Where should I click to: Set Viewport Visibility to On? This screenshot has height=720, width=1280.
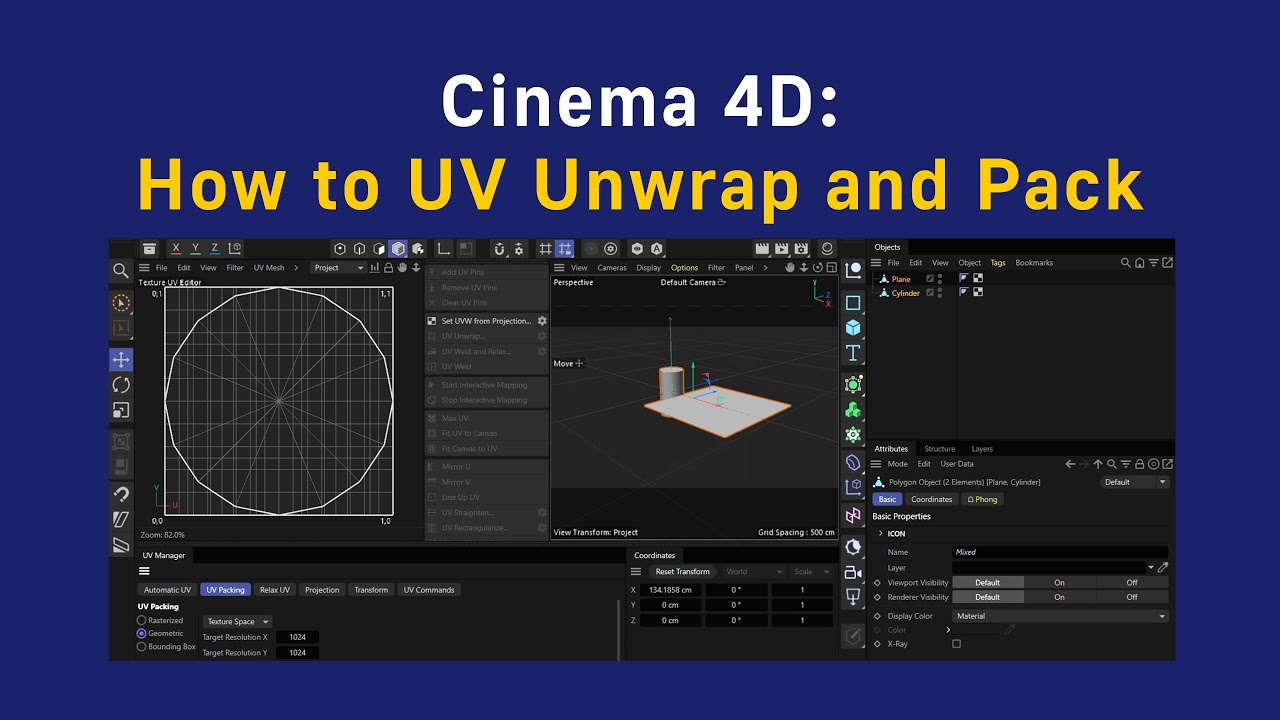1059,582
